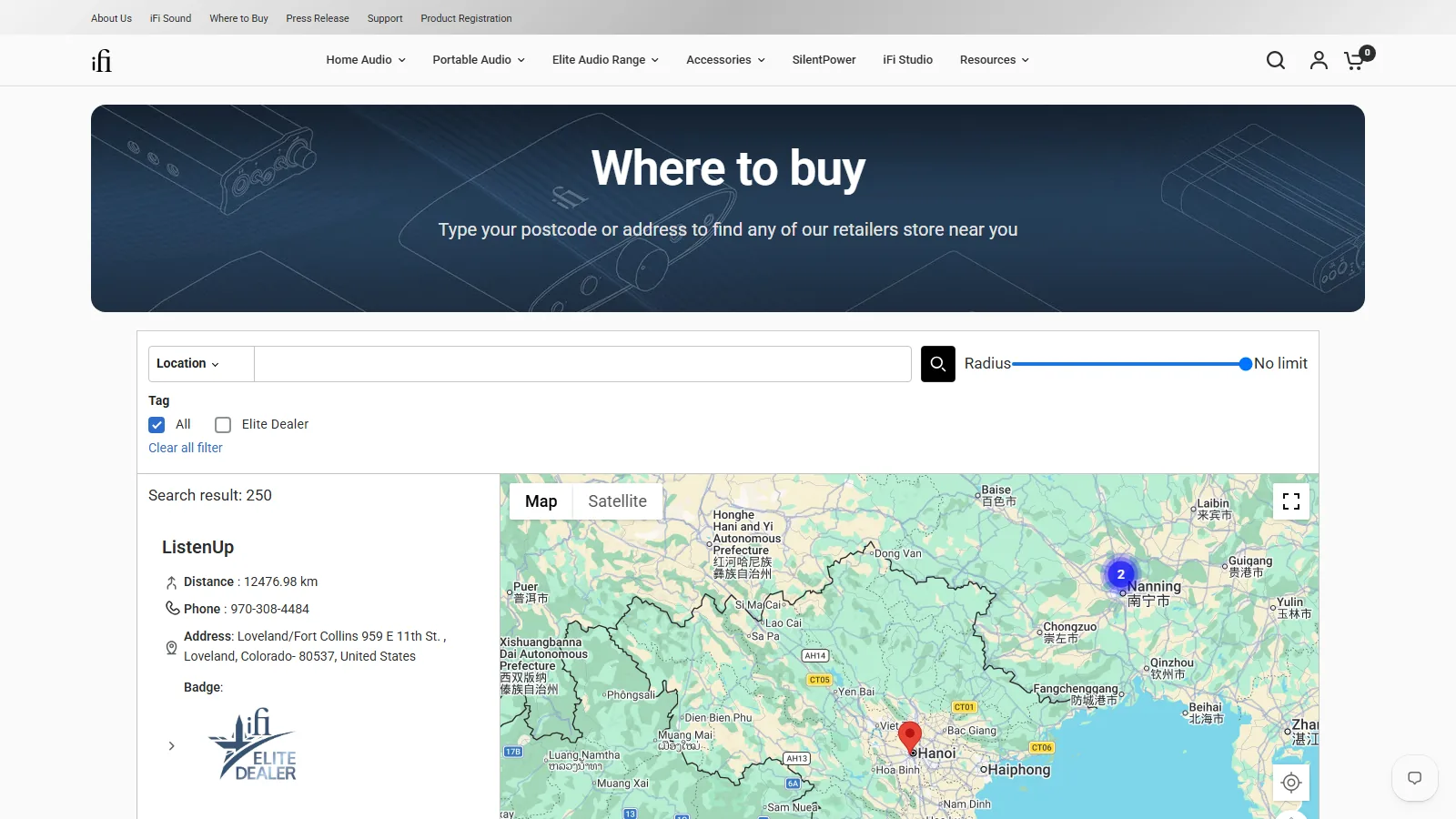Open the user account icon
1456x819 pixels.
tap(1319, 60)
